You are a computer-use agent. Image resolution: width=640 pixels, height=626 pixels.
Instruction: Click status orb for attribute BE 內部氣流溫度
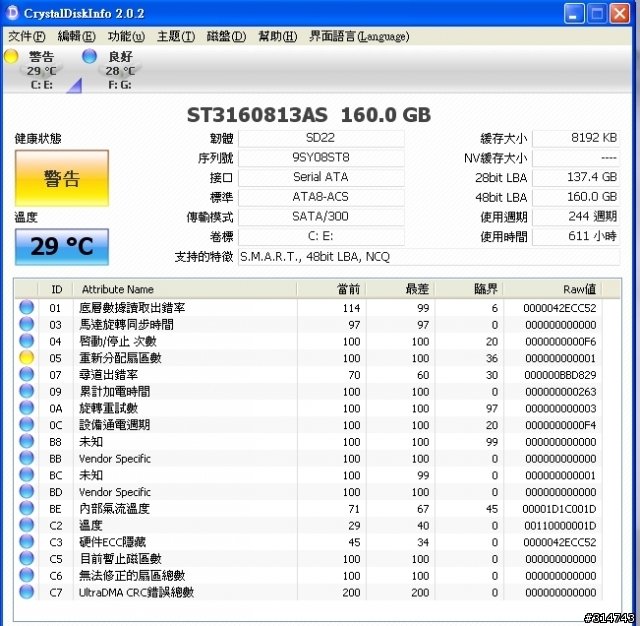tap(27, 508)
